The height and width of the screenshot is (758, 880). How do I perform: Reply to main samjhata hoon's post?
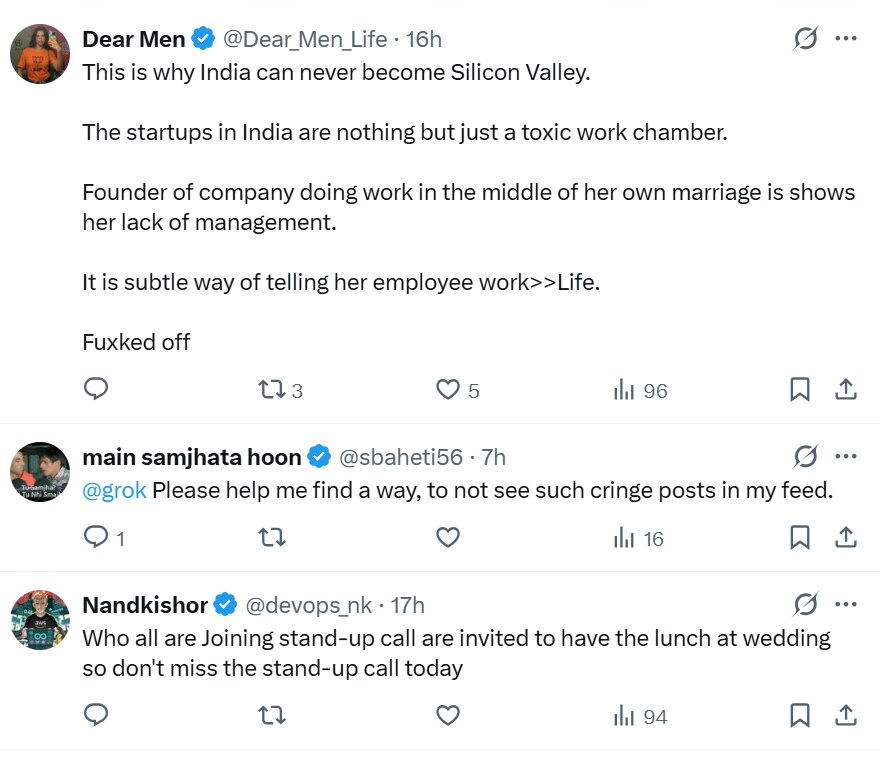click(96, 538)
